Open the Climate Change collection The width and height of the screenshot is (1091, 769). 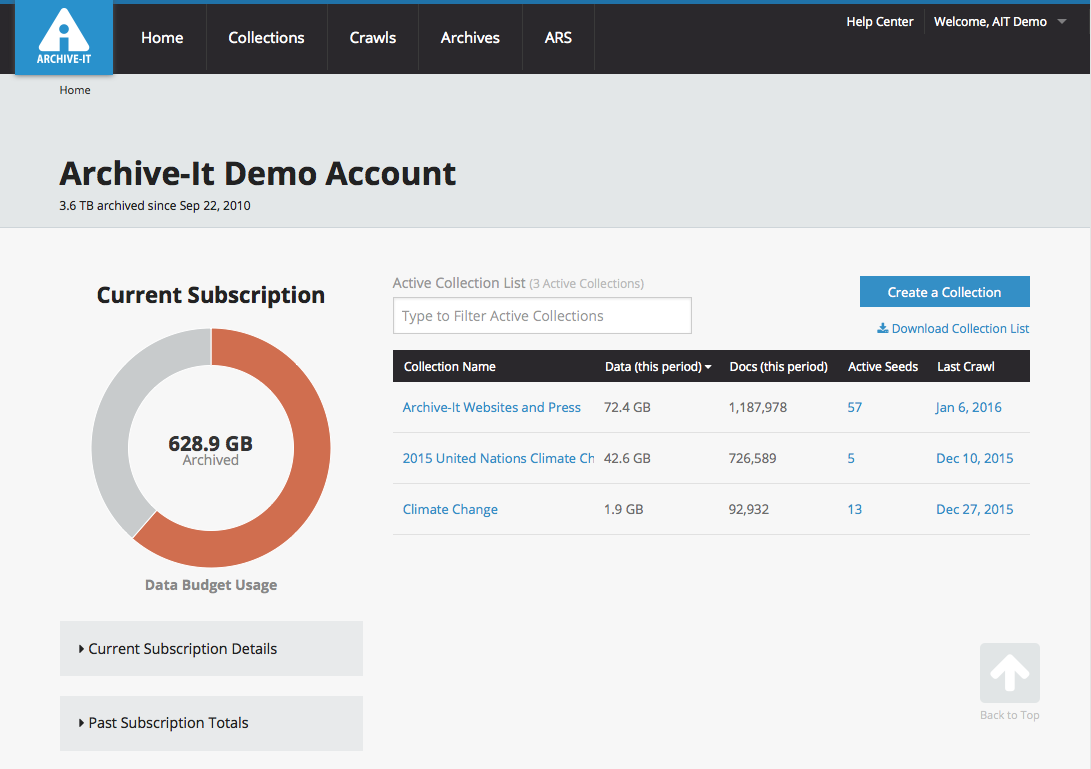450,509
